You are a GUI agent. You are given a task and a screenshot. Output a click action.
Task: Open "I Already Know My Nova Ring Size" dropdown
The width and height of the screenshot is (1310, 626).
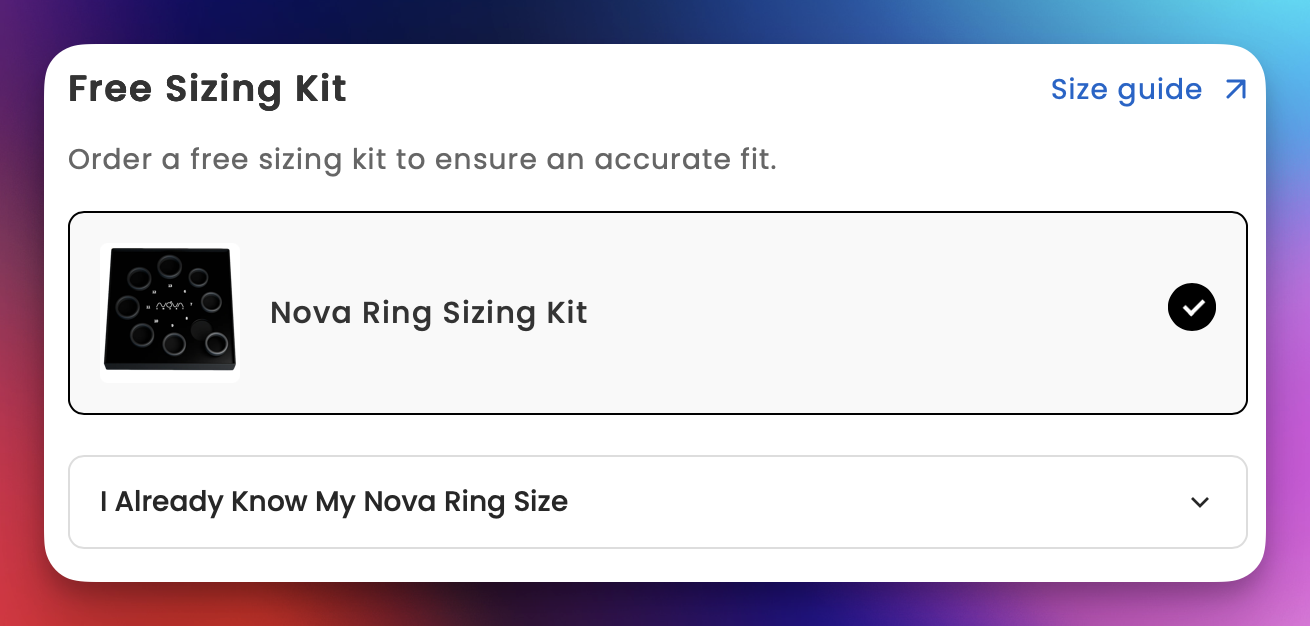coord(658,502)
